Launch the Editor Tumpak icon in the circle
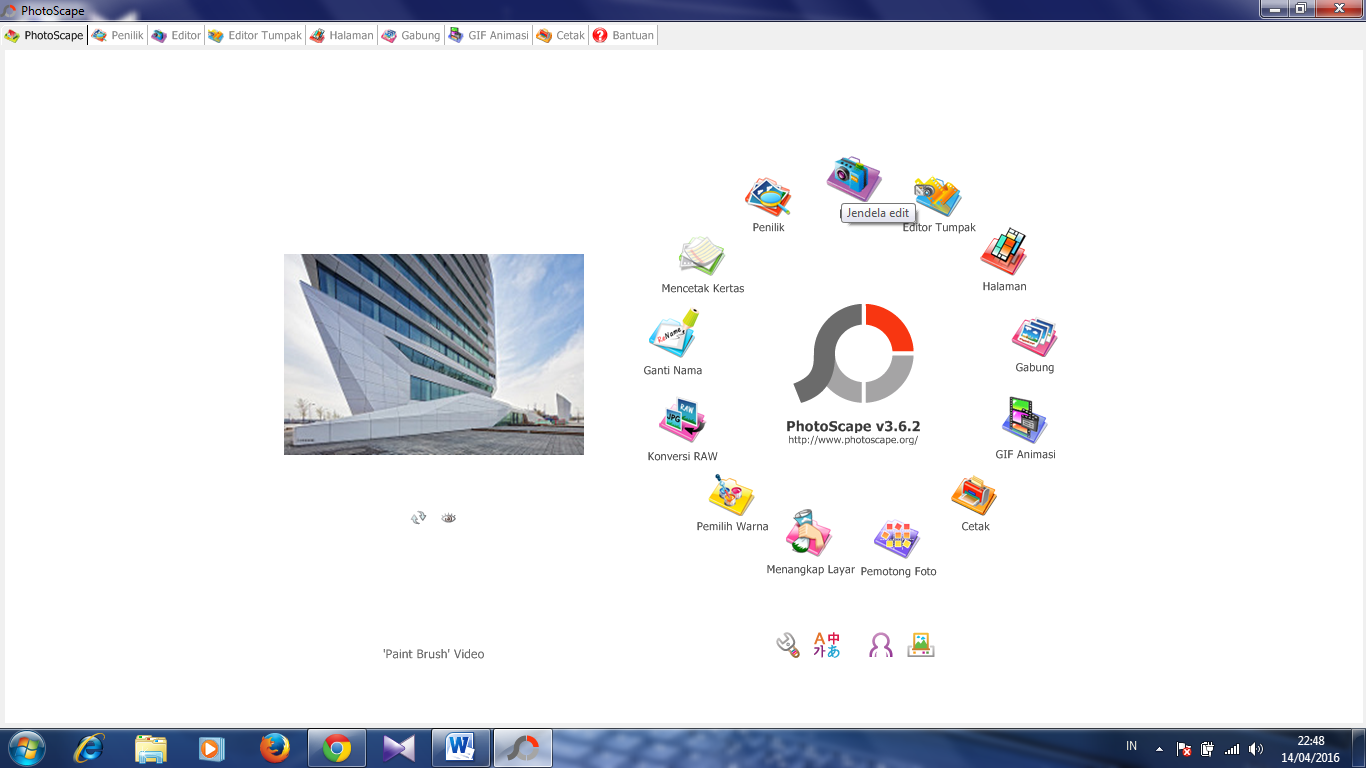 (938, 197)
